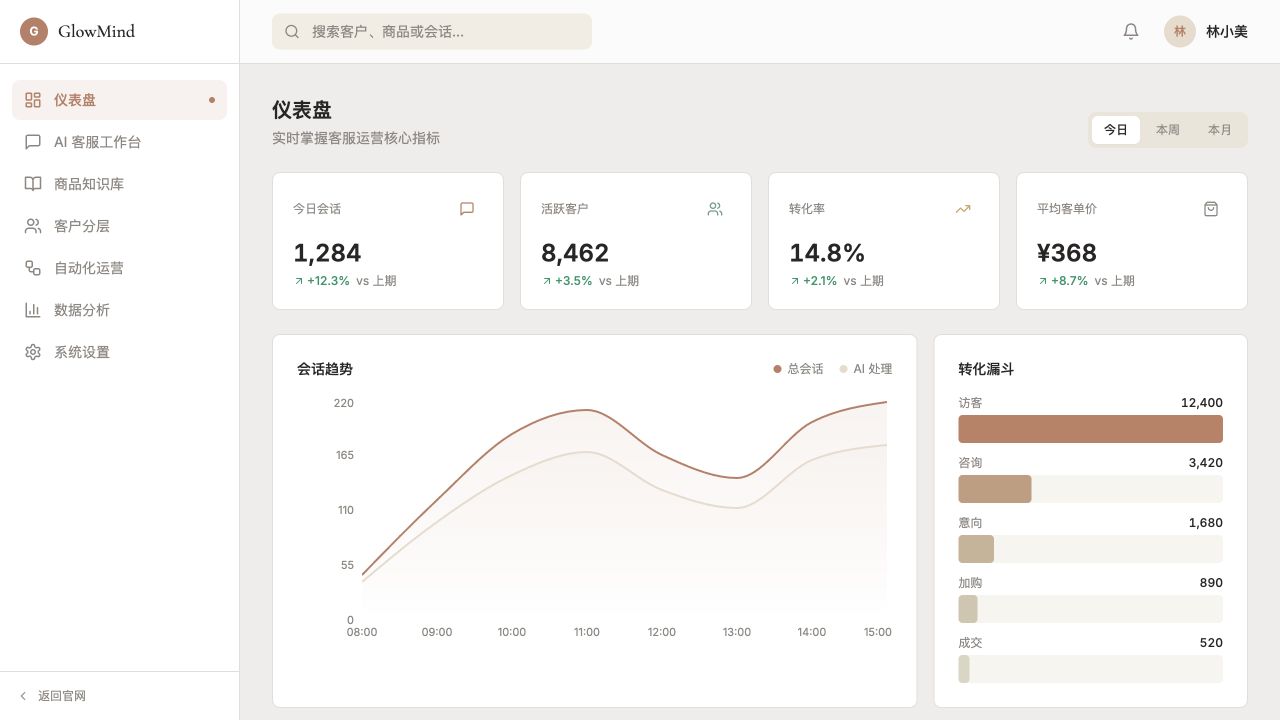Click the 林 user avatar
Image resolution: width=1280 pixels, height=720 pixels.
coord(1180,31)
